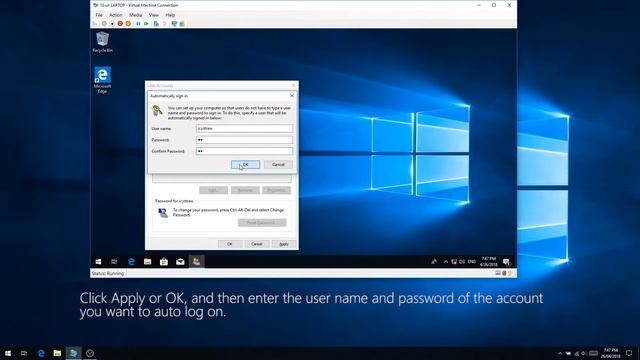Image resolution: width=640 pixels, height=360 pixels.
Task: Close the Automatically sign in dialog
Action: coord(292,96)
